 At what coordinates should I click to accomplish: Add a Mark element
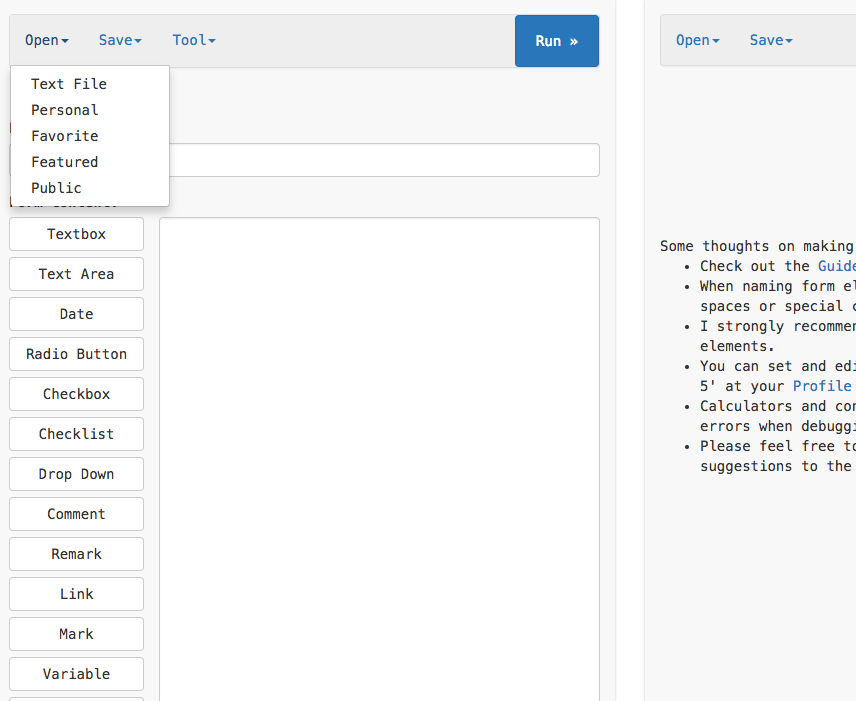pyautogui.click(x=76, y=634)
